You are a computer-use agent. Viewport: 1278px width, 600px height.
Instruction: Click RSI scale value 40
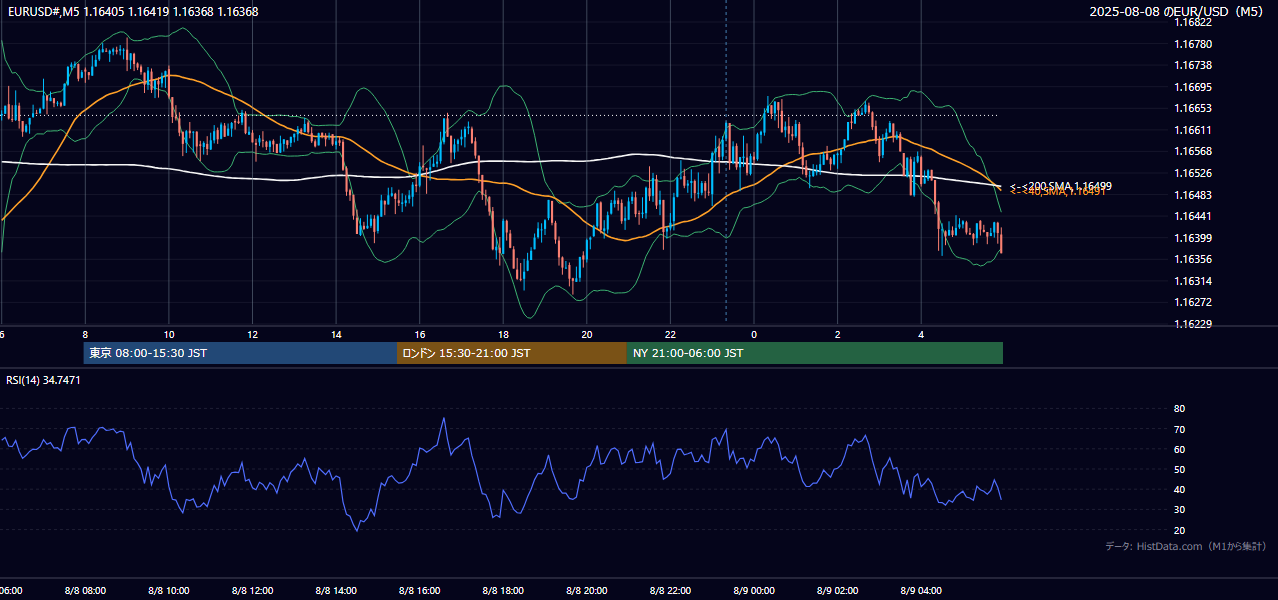[x=1179, y=489]
